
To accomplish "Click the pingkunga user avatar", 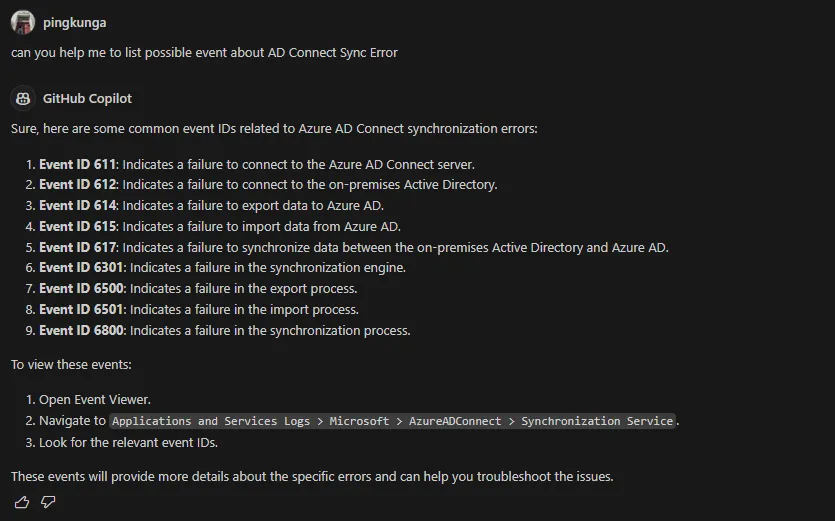I will pos(23,22).
